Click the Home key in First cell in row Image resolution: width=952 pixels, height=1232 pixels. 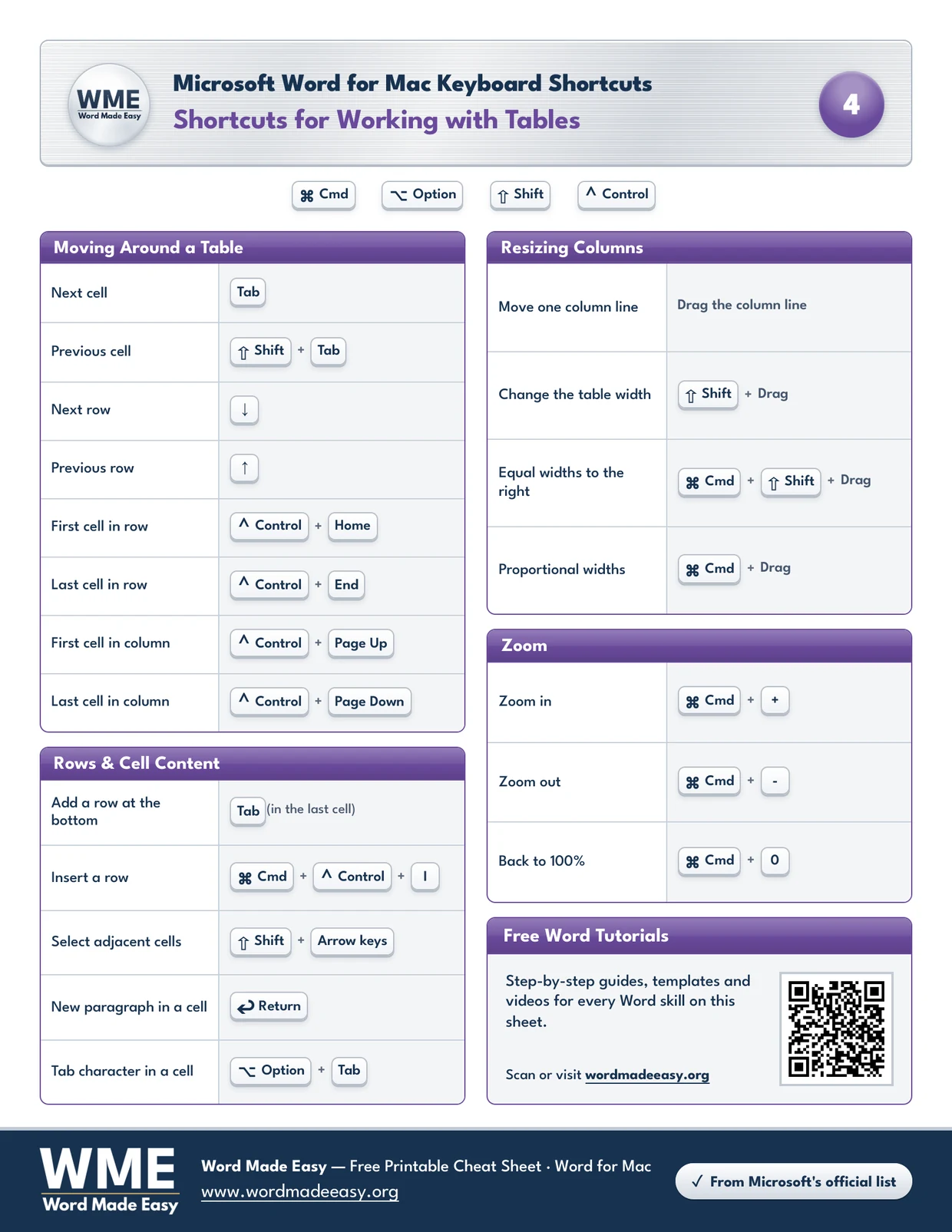352,526
